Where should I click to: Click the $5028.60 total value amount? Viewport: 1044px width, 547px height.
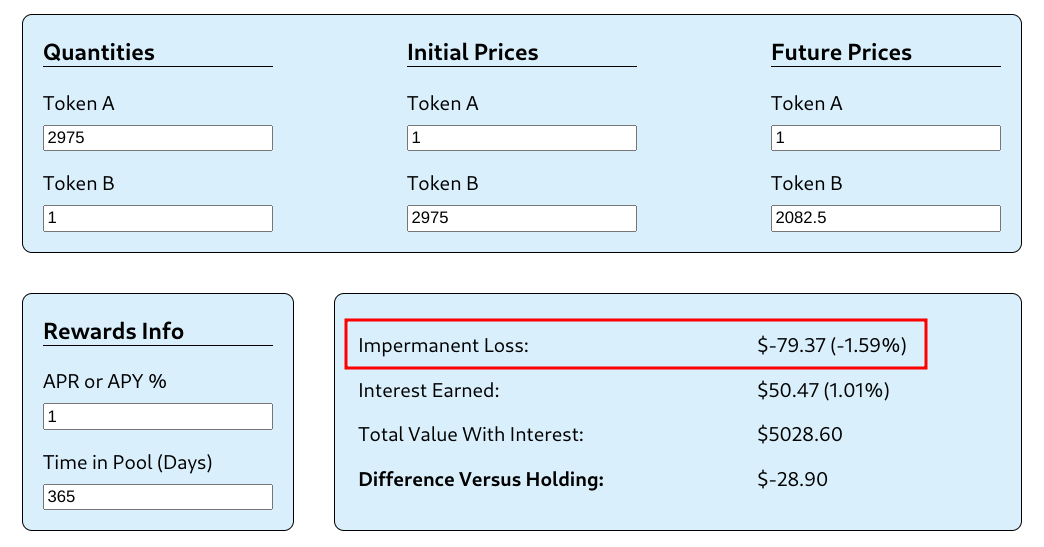click(800, 435)
